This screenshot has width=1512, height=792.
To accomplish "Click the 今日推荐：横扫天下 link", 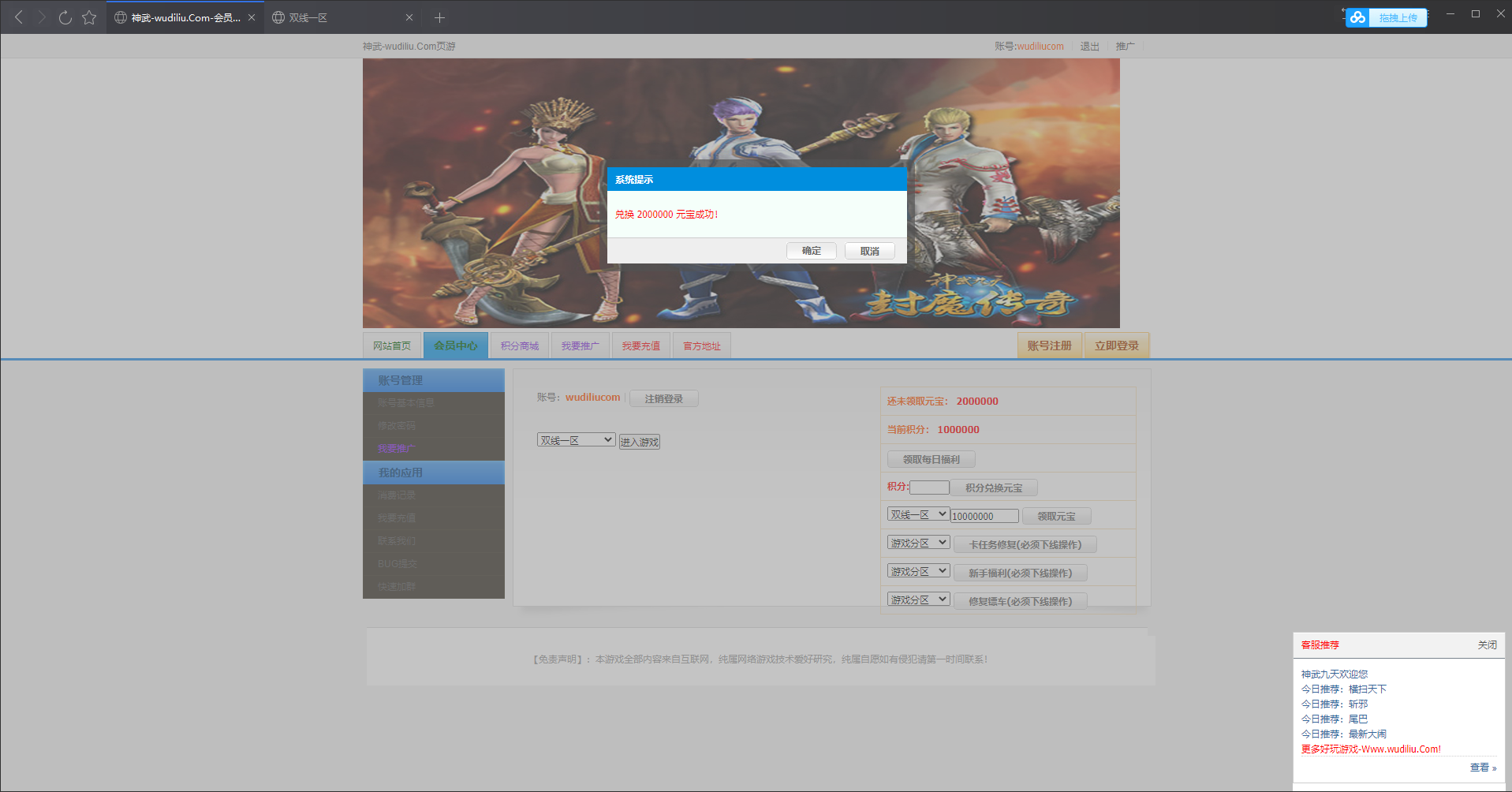I will click(x=1343, y=689).
